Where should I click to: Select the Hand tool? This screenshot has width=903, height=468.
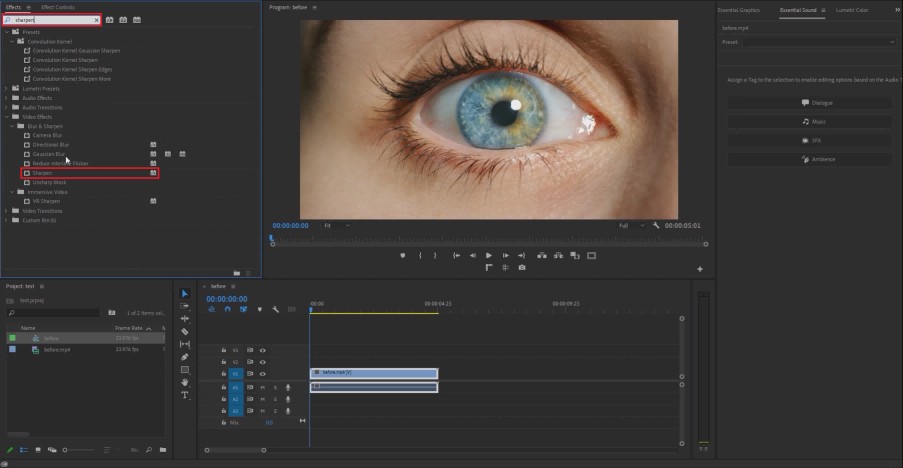185,382
